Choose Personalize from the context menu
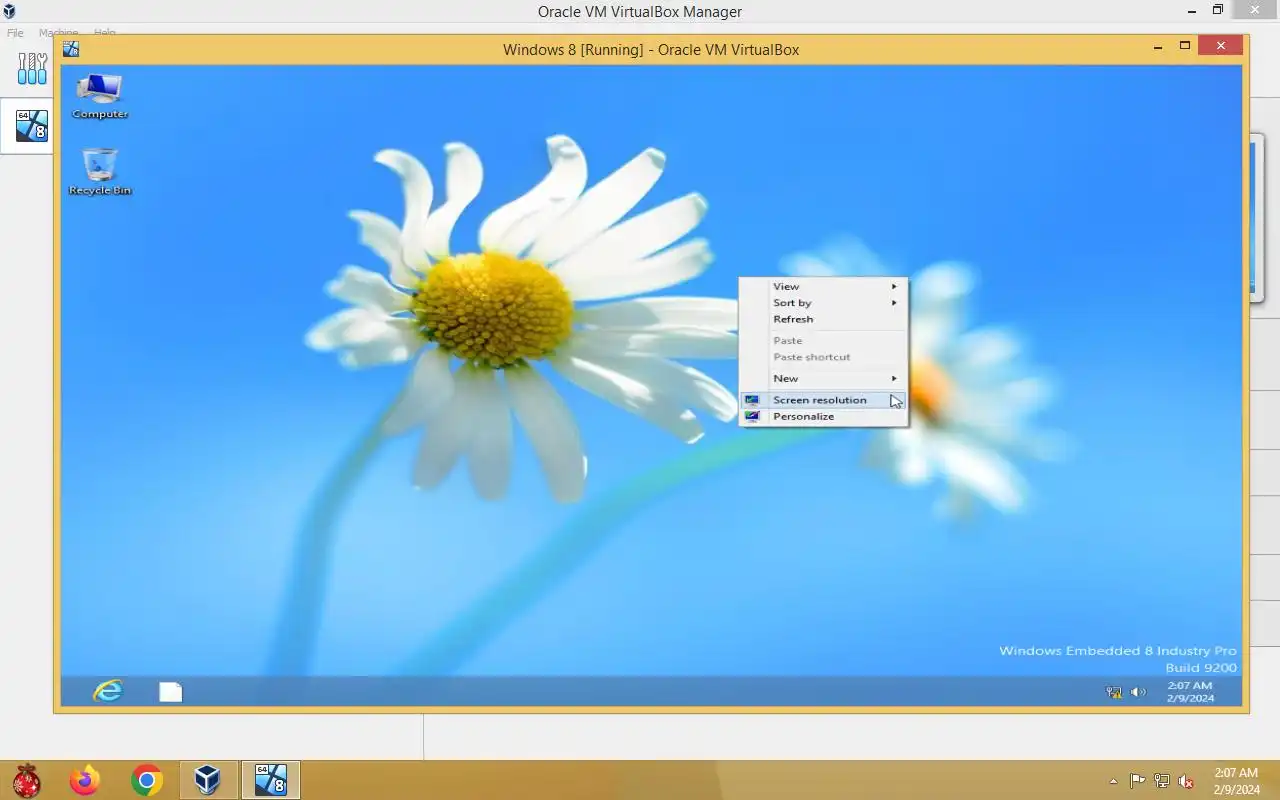 coord(823,416)
